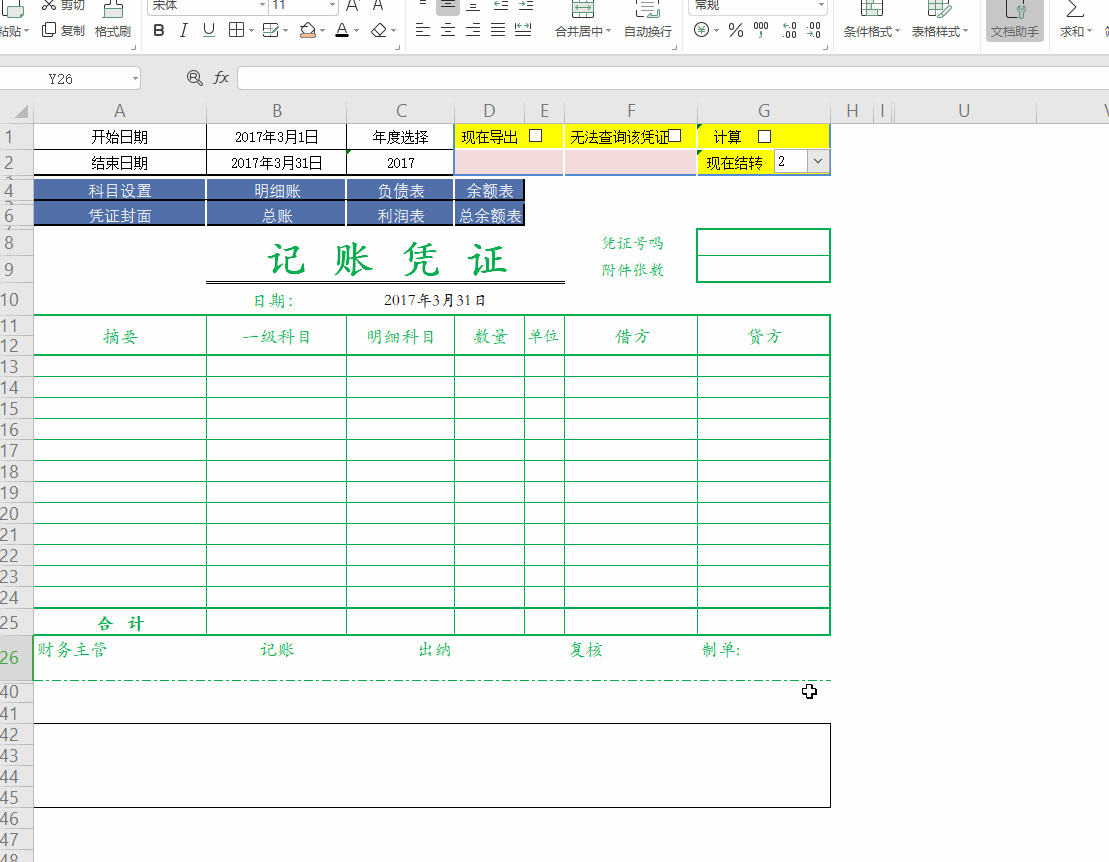The width and height of the screenshot is (1109, 862).
Task: Open the Name Box dropdown arrow
Action: click(x=134, y=78)
